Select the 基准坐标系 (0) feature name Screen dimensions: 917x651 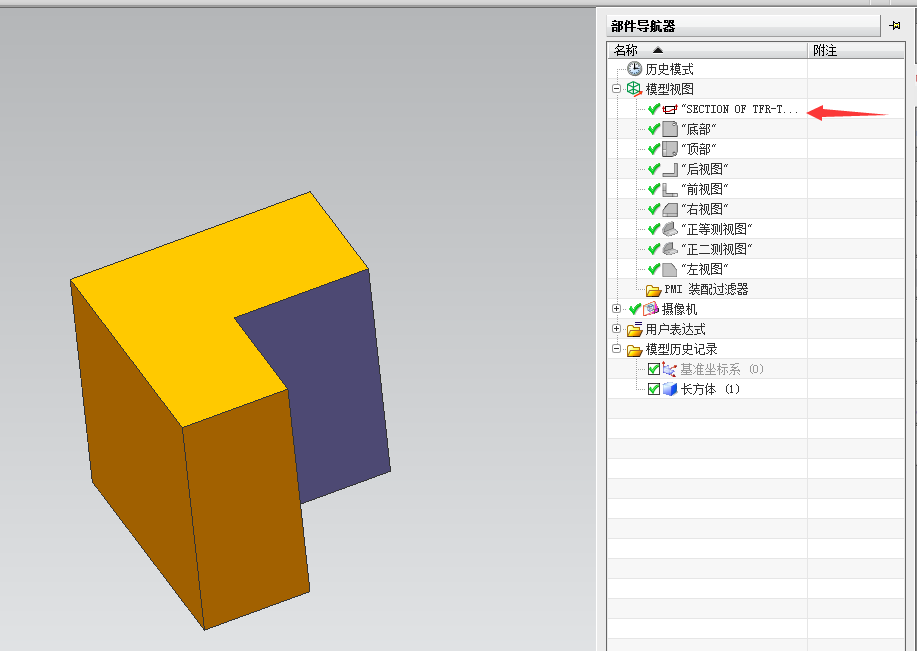(x=722, y=369)
